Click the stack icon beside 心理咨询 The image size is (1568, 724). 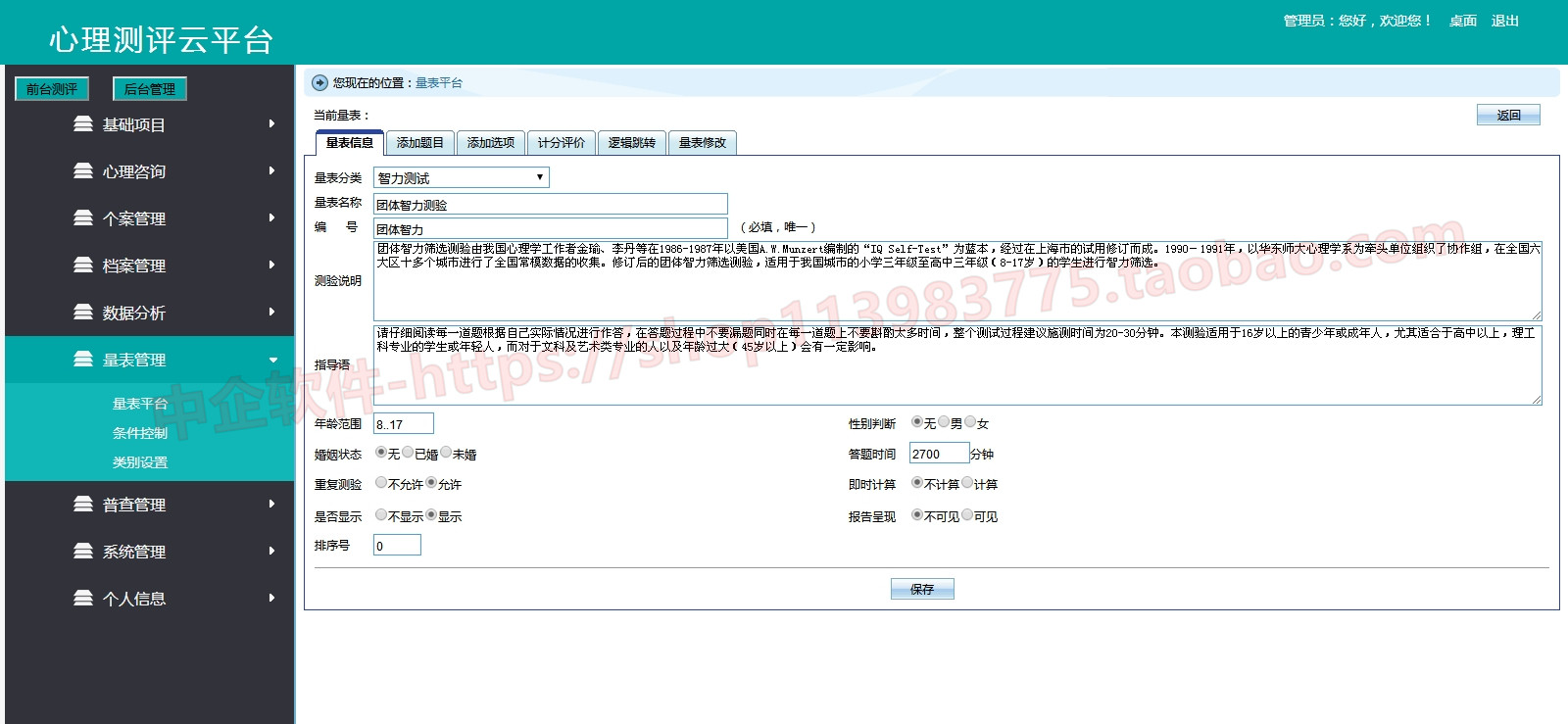83,171
